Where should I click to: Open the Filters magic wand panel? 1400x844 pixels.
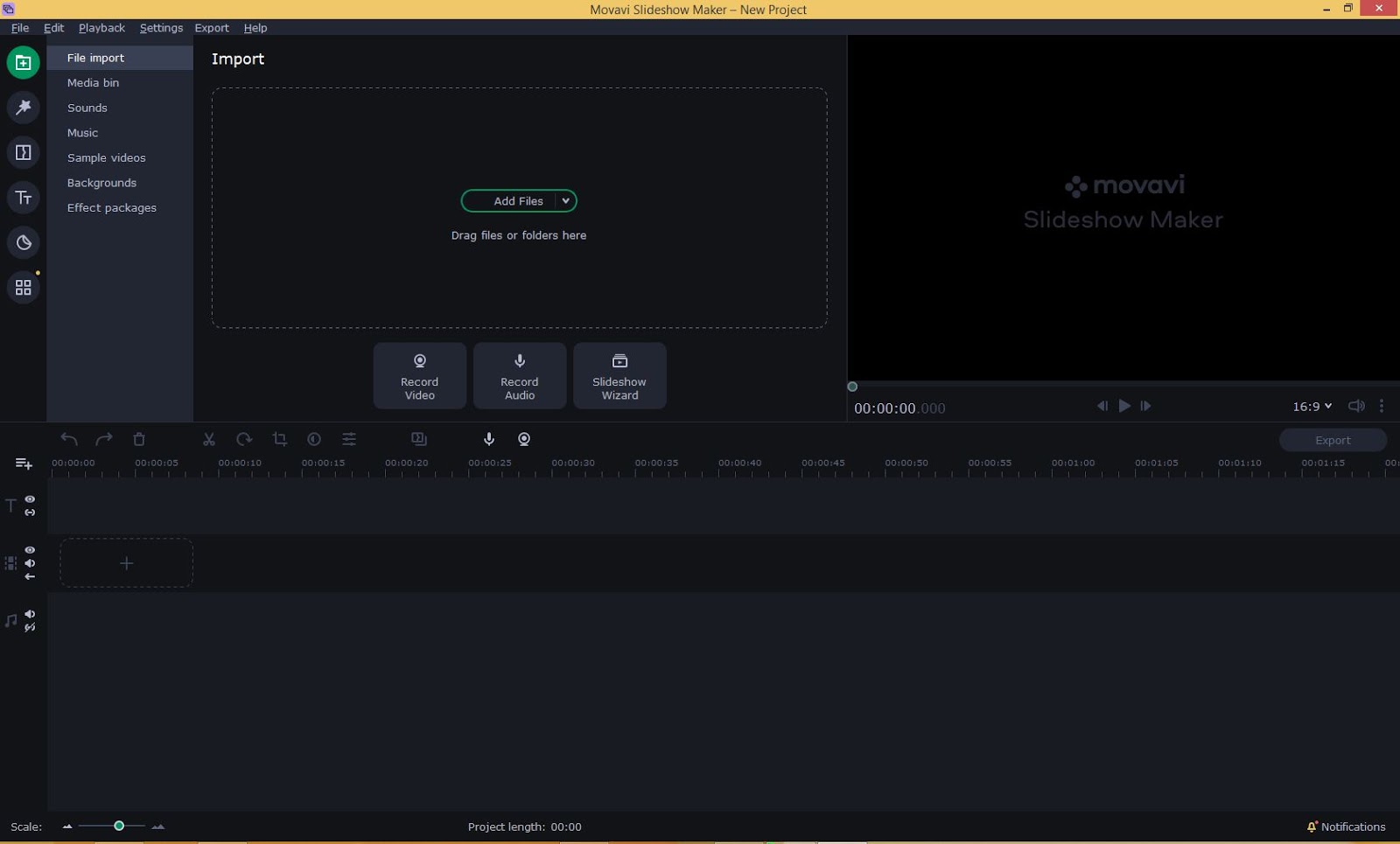pyautogui.click(x=24, y=108)
